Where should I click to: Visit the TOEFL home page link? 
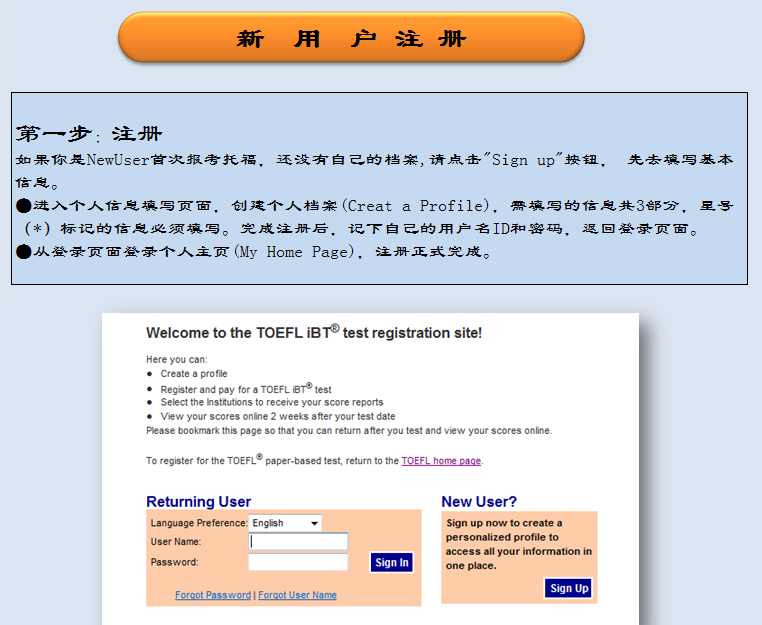click(x=441, y=461)
